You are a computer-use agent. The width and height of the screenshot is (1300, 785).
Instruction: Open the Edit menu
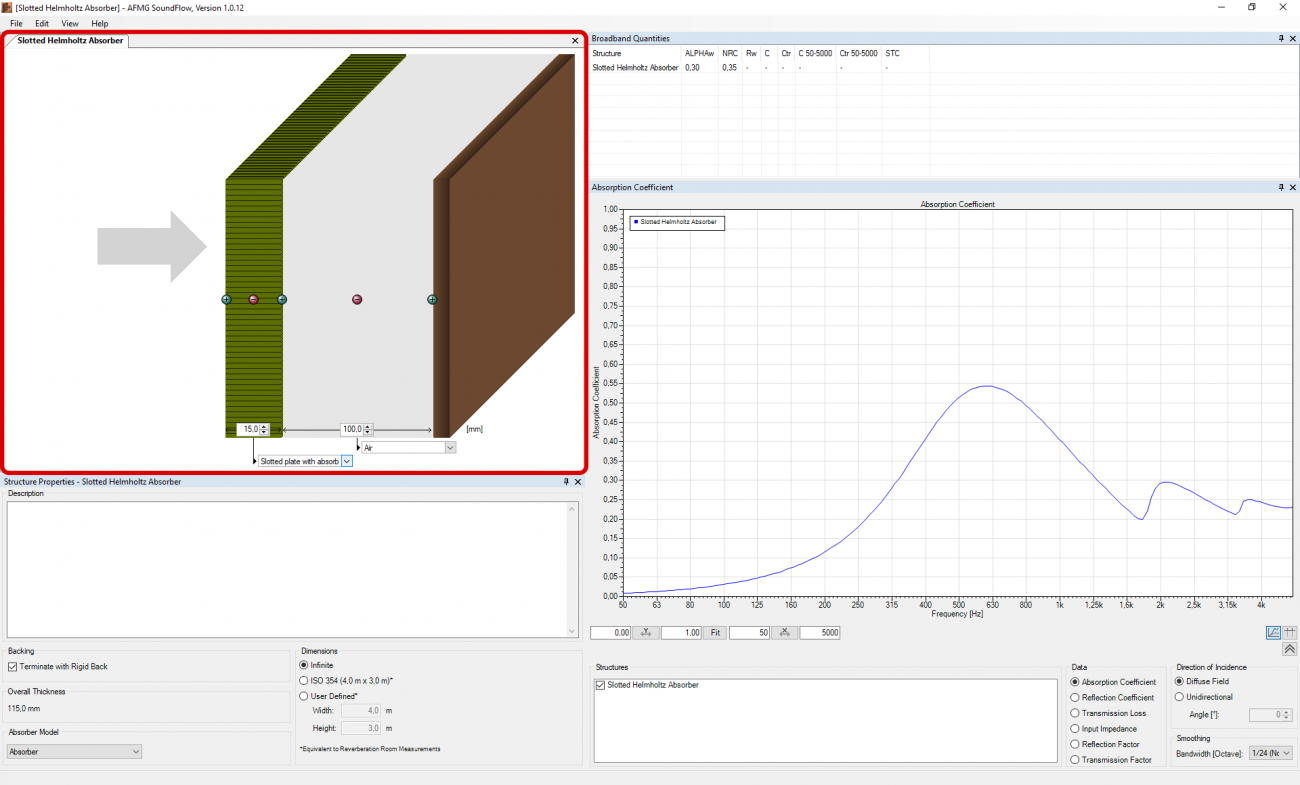pos(42,23)
